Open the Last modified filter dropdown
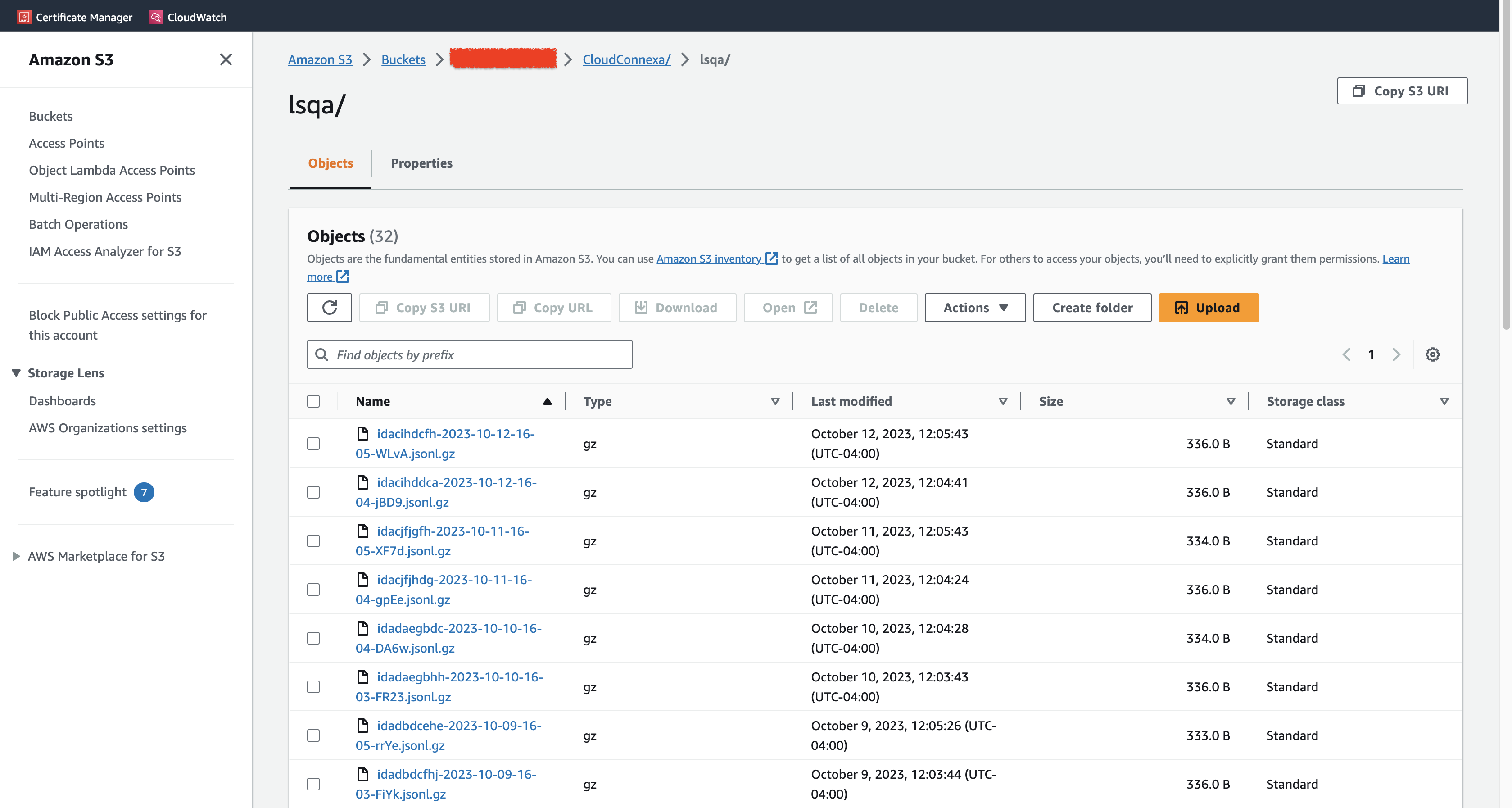 coord(1002,401)
